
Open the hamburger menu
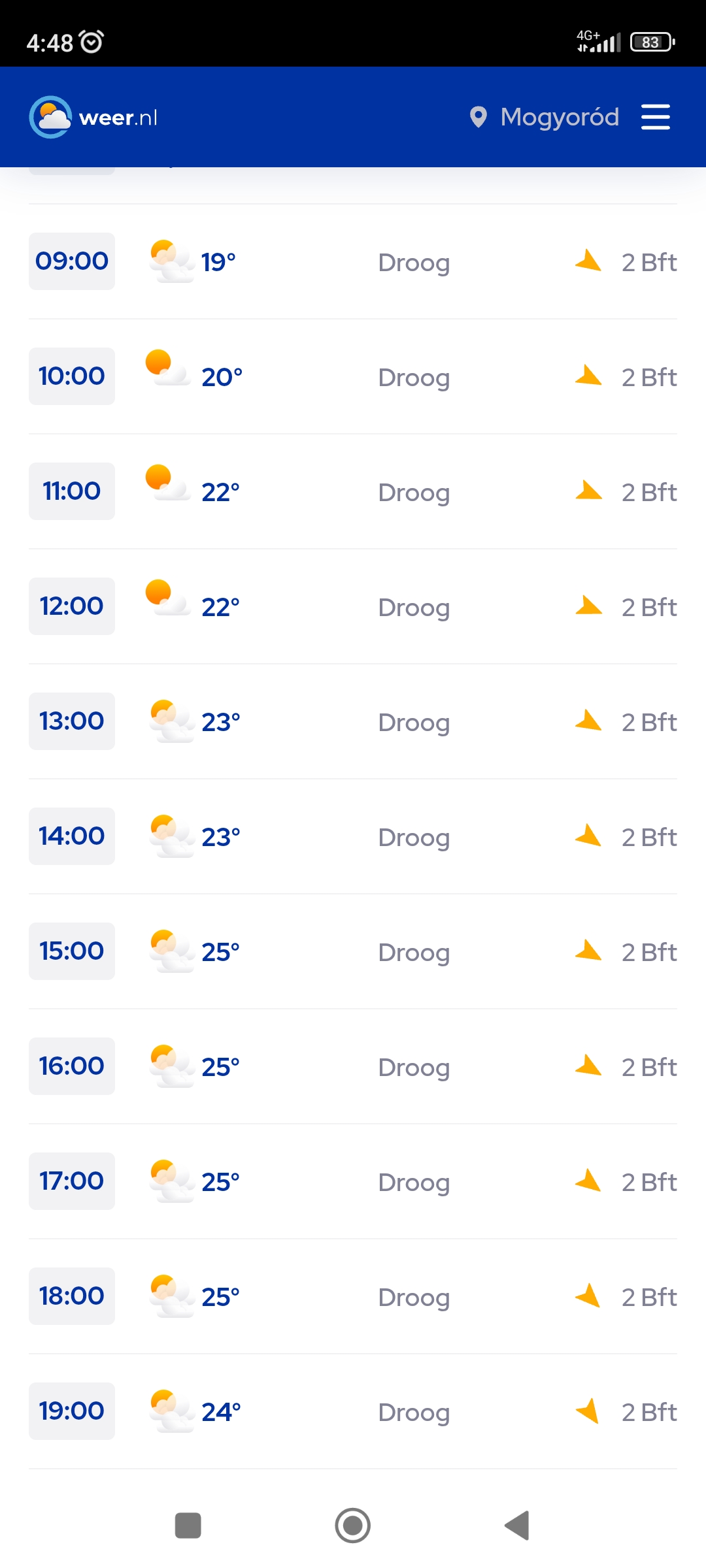[x=655, y=117]
